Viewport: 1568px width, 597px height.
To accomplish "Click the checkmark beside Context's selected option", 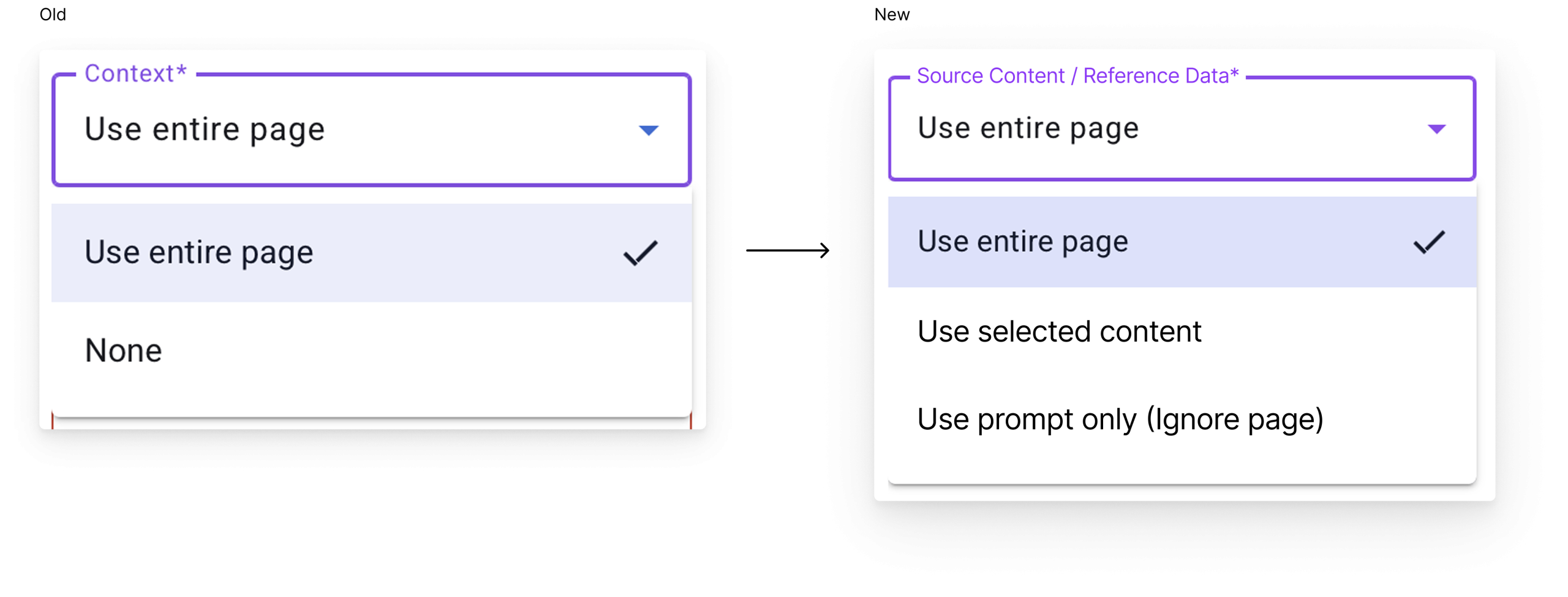I will tap(640, 253).
